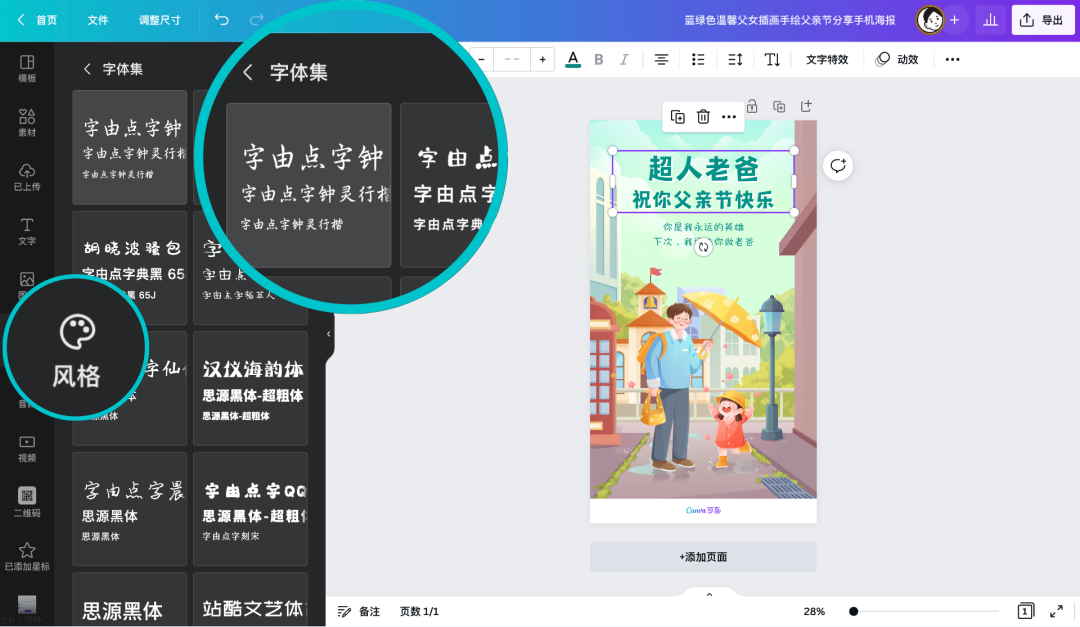Select the bottom 思源黑体 font set
Viewport: 1080px width, 627px height.
point(129,599)
